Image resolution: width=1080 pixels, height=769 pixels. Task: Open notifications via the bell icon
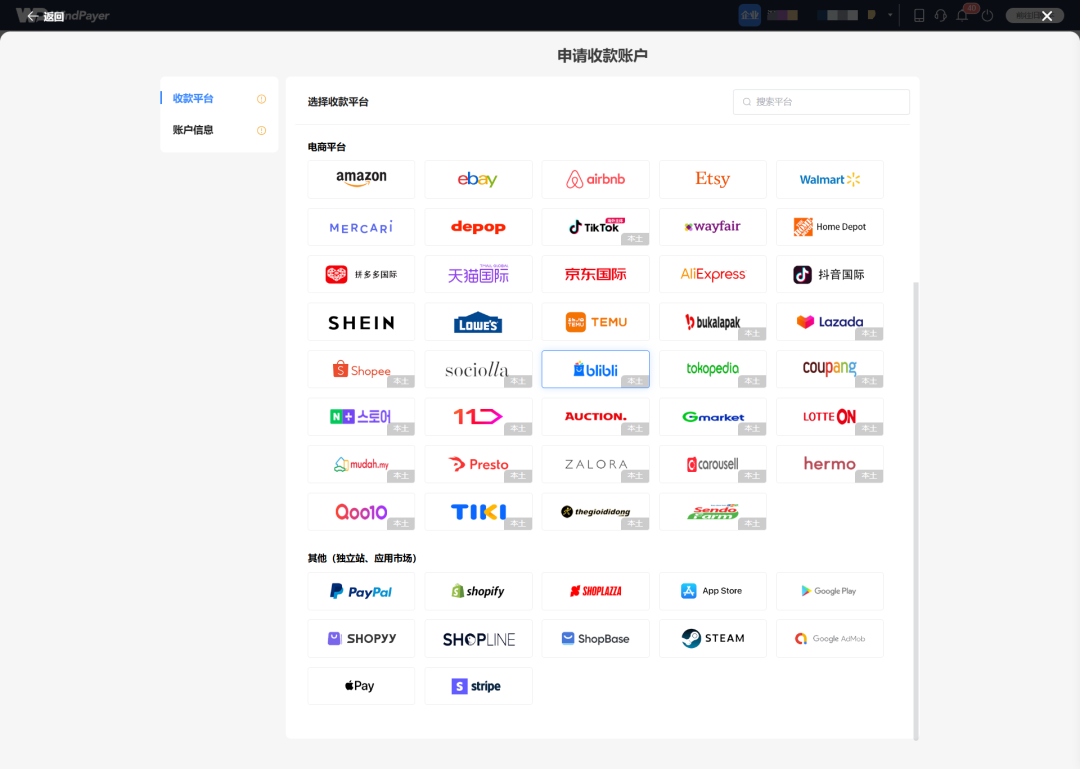[962, 15]
